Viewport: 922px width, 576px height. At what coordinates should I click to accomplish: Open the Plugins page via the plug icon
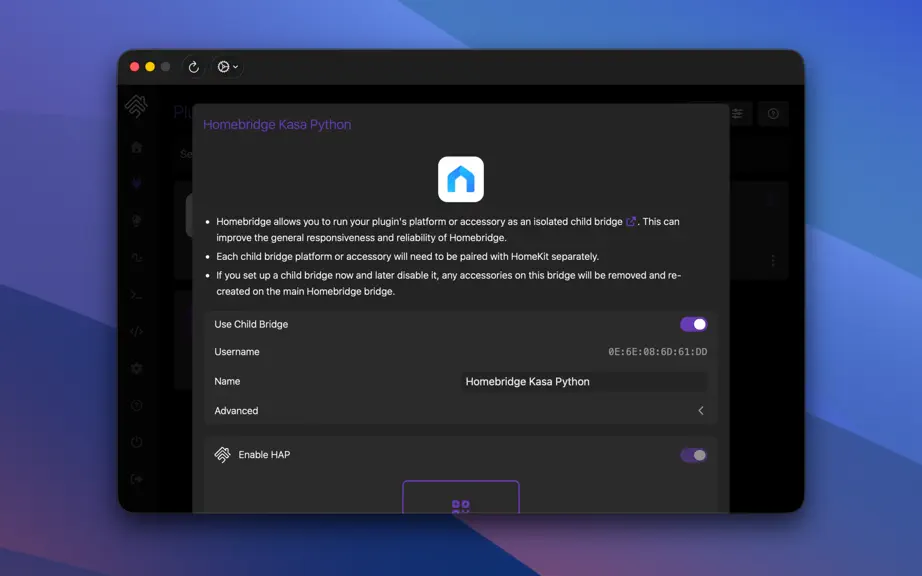(136, 184)
